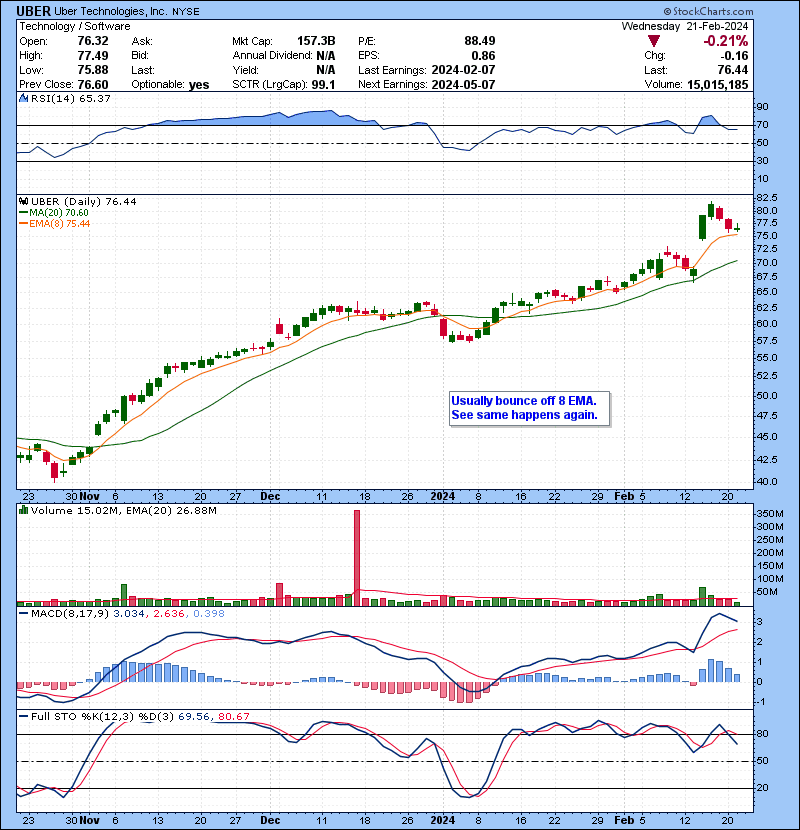Click the MACD legend line marker
This screenshot has height=830, width=800.
(23, 614)
